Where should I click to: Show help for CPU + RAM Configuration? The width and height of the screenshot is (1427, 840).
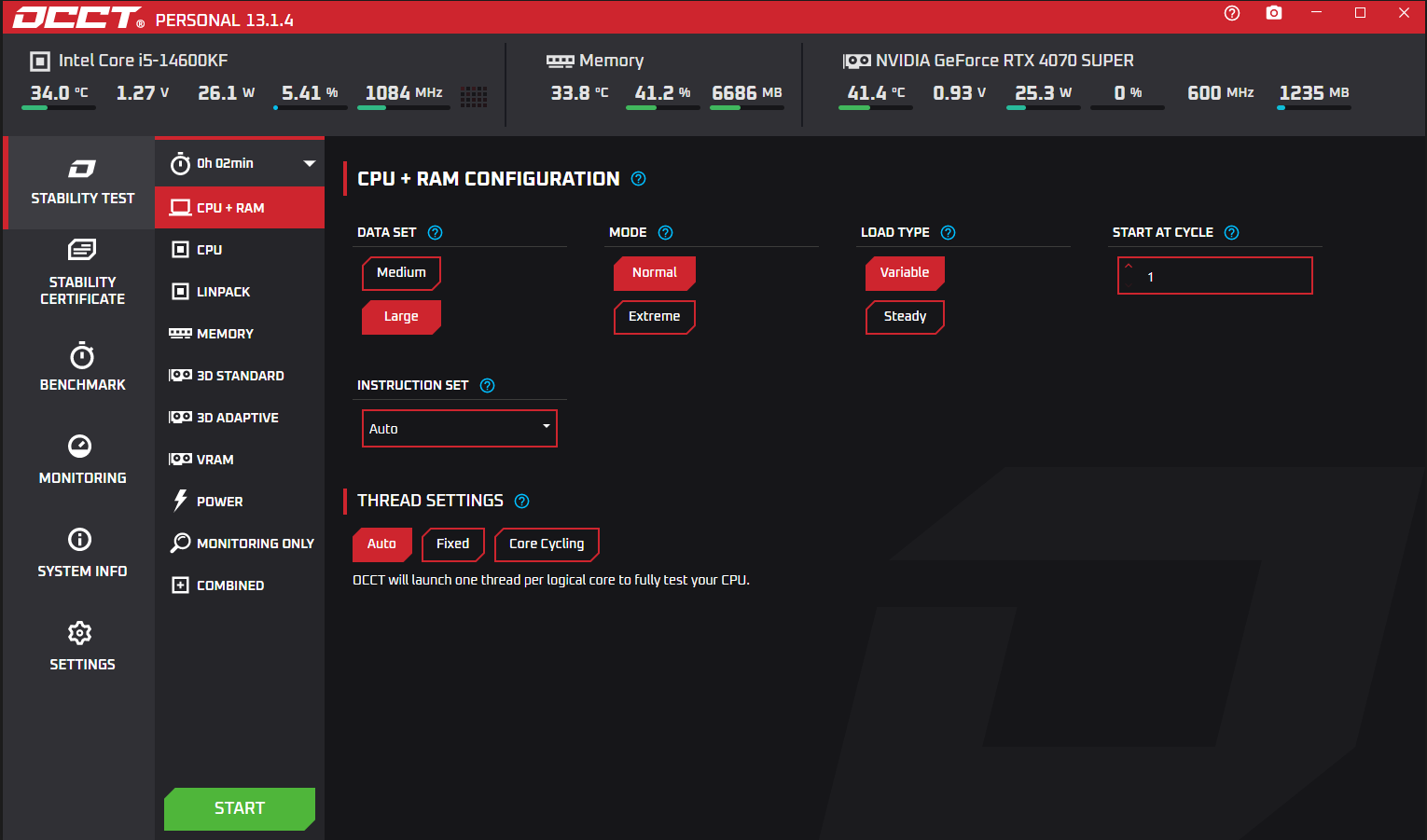coord(638,179)
